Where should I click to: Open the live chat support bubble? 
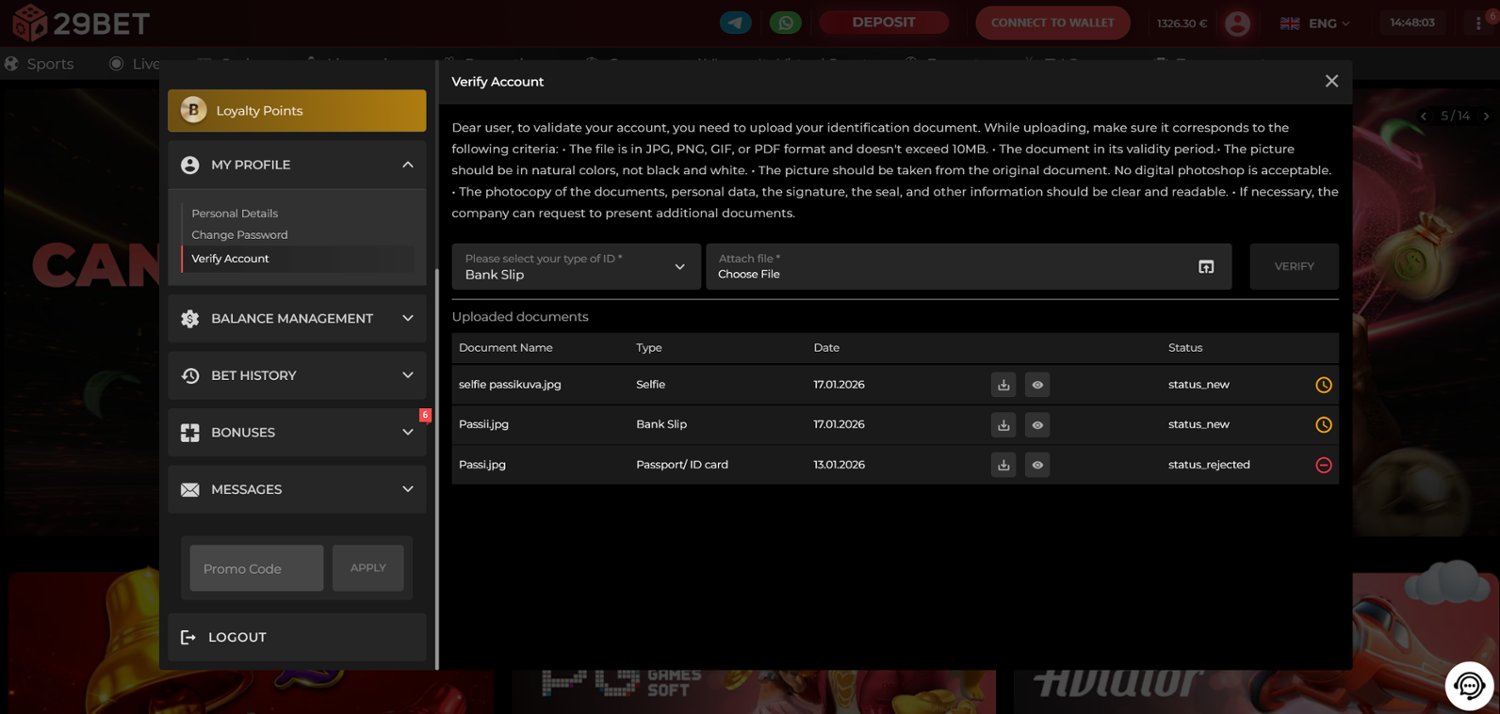click(x=1468, y=685)
